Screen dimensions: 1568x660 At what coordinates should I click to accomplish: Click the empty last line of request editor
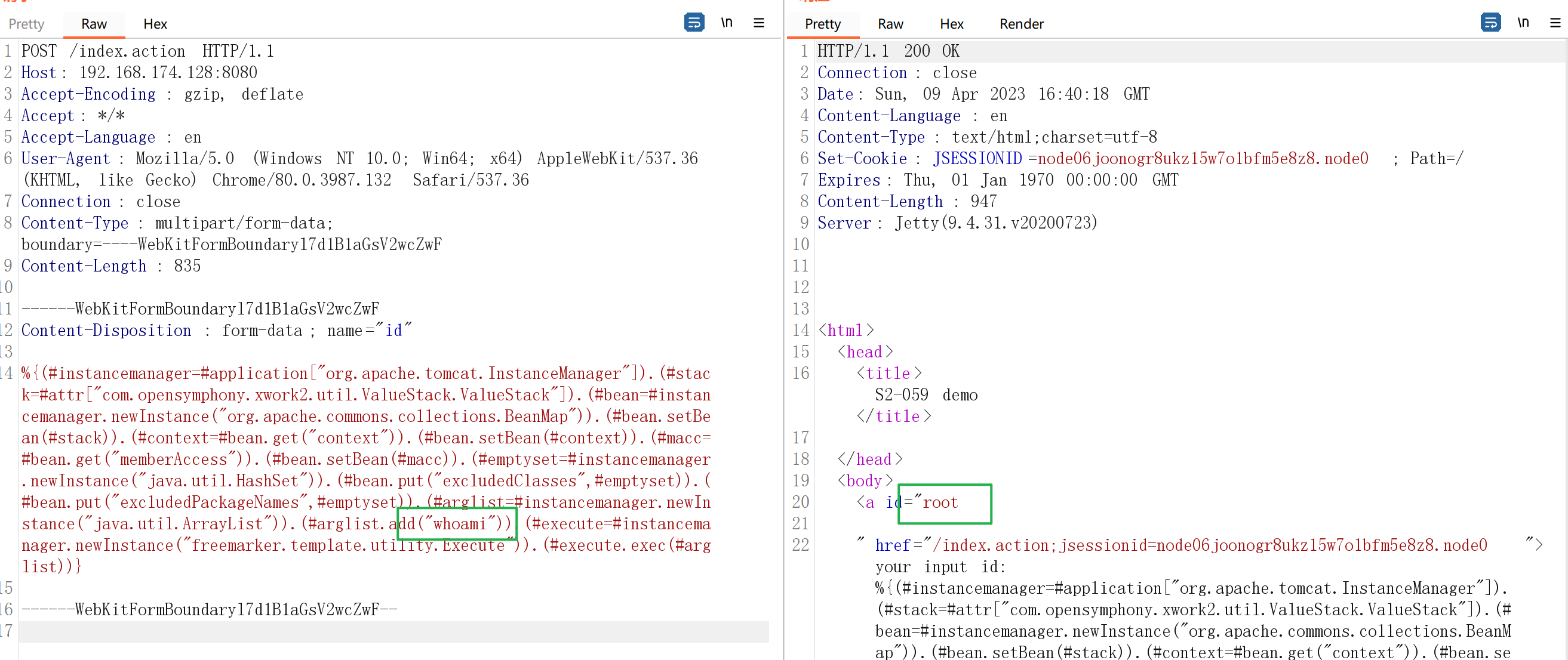(x=394, y=631)
